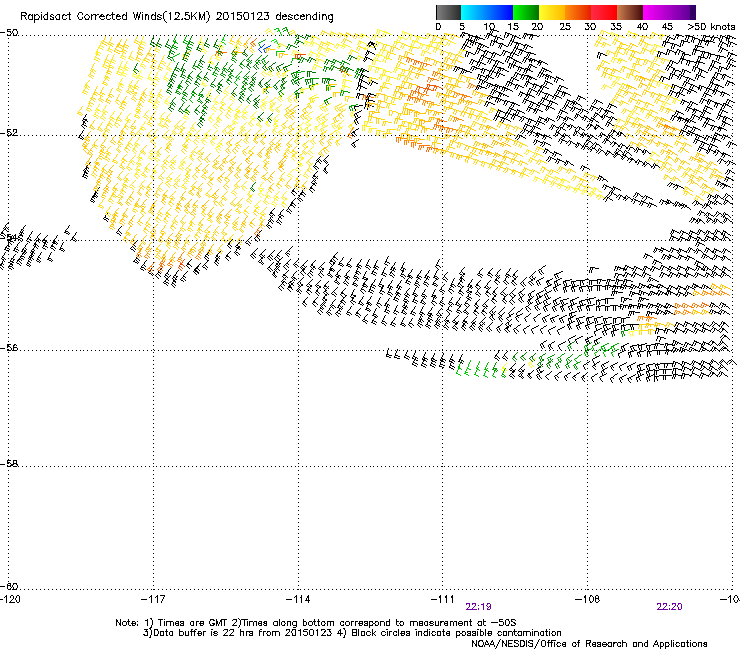Click the '>50 knots' legend label
Screen dimensions: 740x650
click(x=711, y=27)
